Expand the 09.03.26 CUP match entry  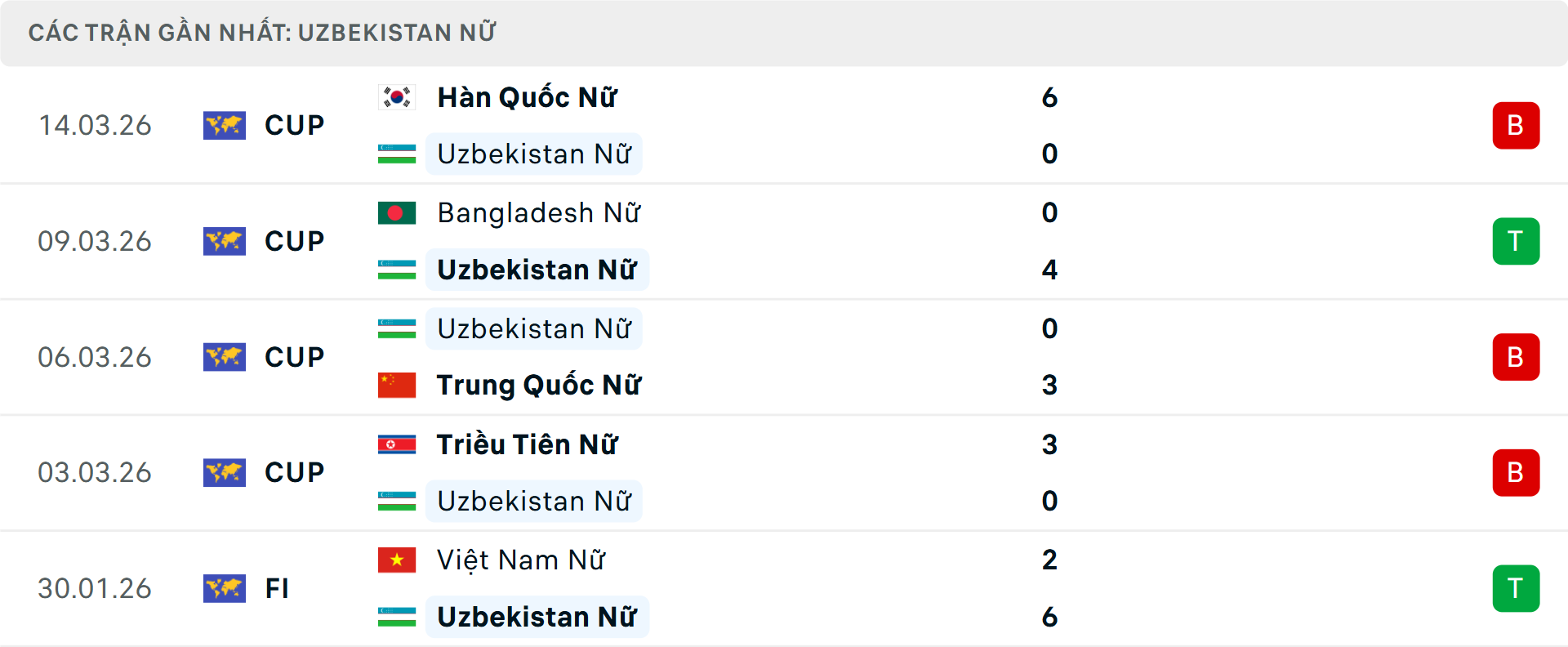point(784,241)
